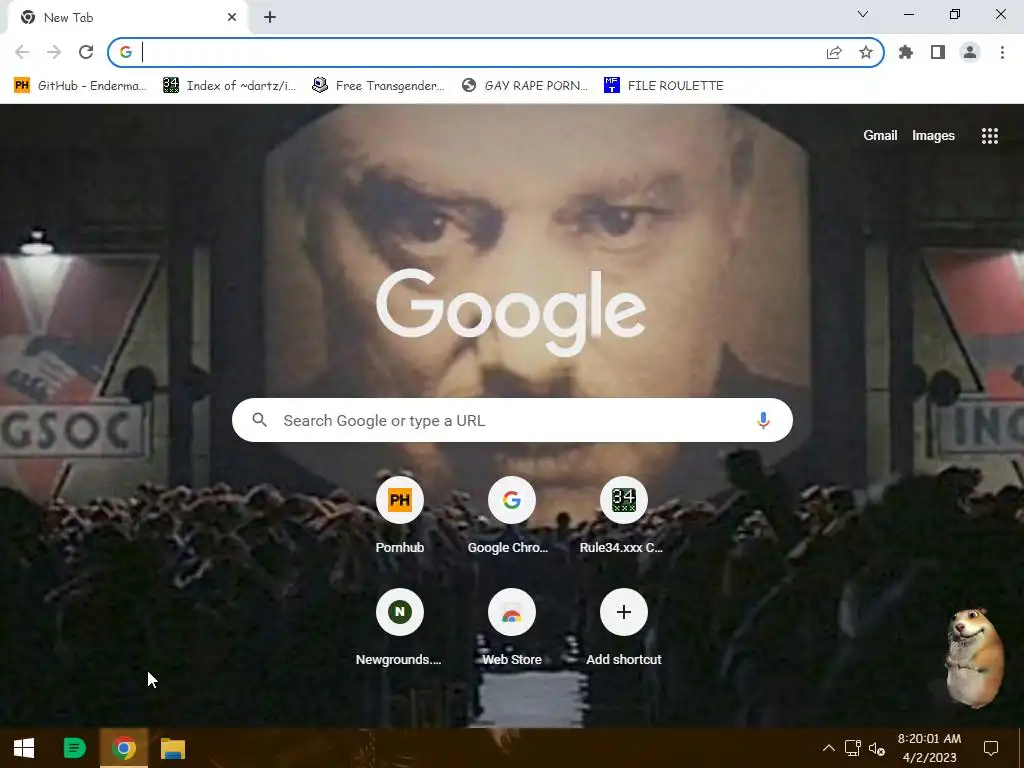Screen dimensions: 1024x768
Task: Click the Add shortcut button
Action: click(x=624, y=628)
